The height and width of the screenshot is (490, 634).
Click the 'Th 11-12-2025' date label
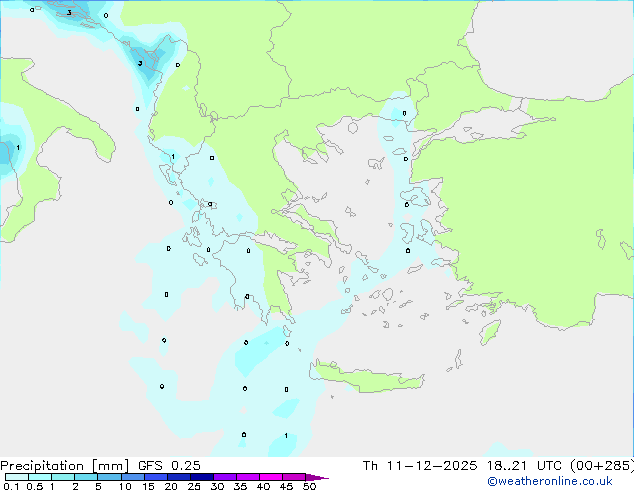pos(420,466)
